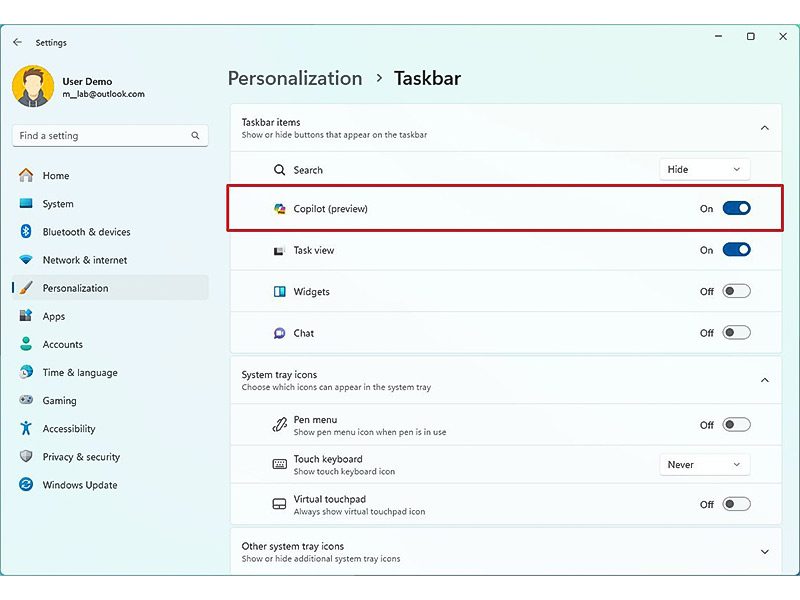This screenshot has height=600, width=800.
Task: Click the back arrow in Settings
Action: [17, 42]
